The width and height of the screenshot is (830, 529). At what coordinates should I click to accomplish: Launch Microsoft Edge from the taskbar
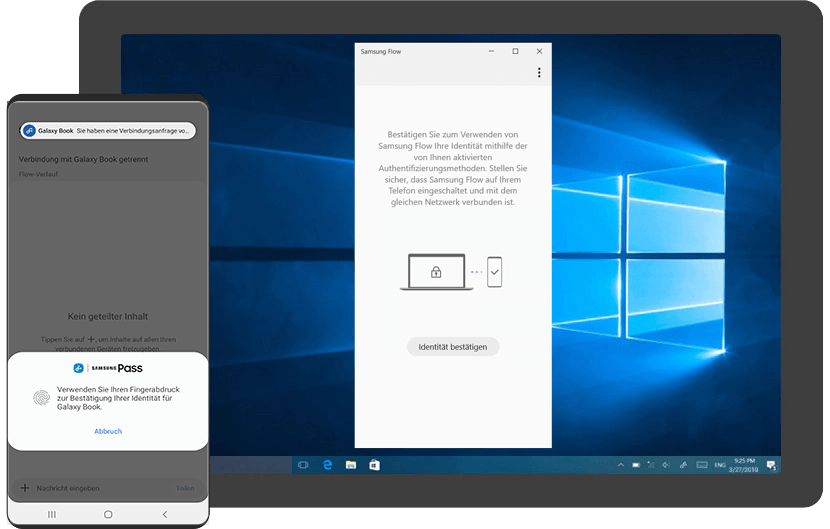click(x=327, y=465)
